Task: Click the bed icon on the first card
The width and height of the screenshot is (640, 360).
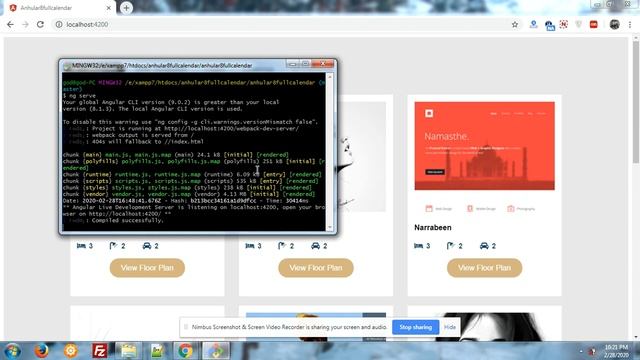Action: coord(81,246)
